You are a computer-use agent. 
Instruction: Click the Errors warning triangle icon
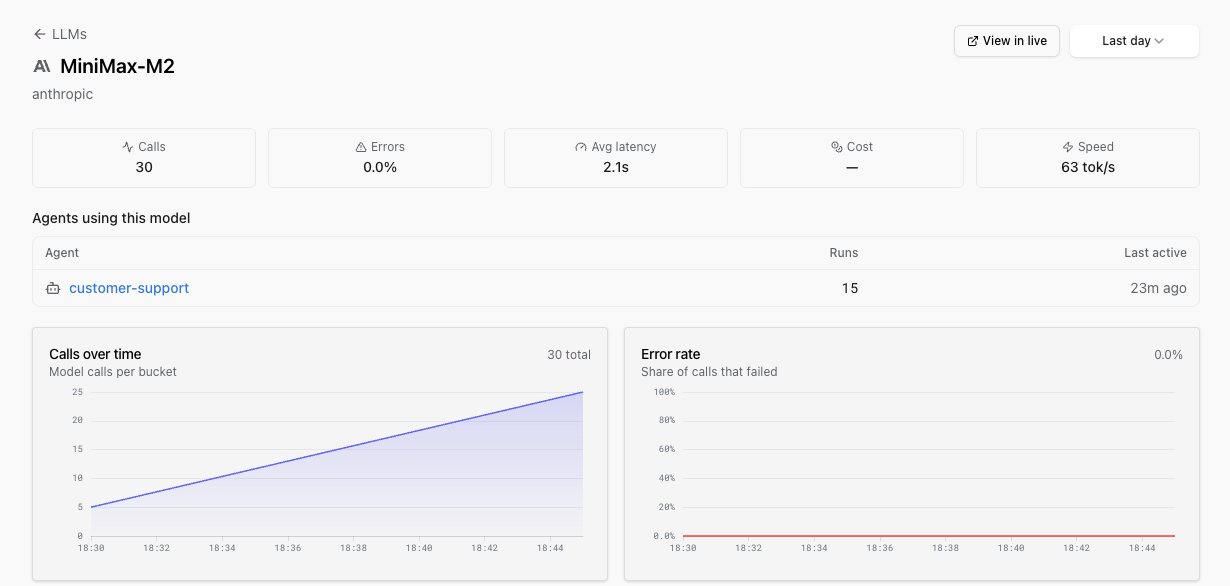tap(361, 147)
